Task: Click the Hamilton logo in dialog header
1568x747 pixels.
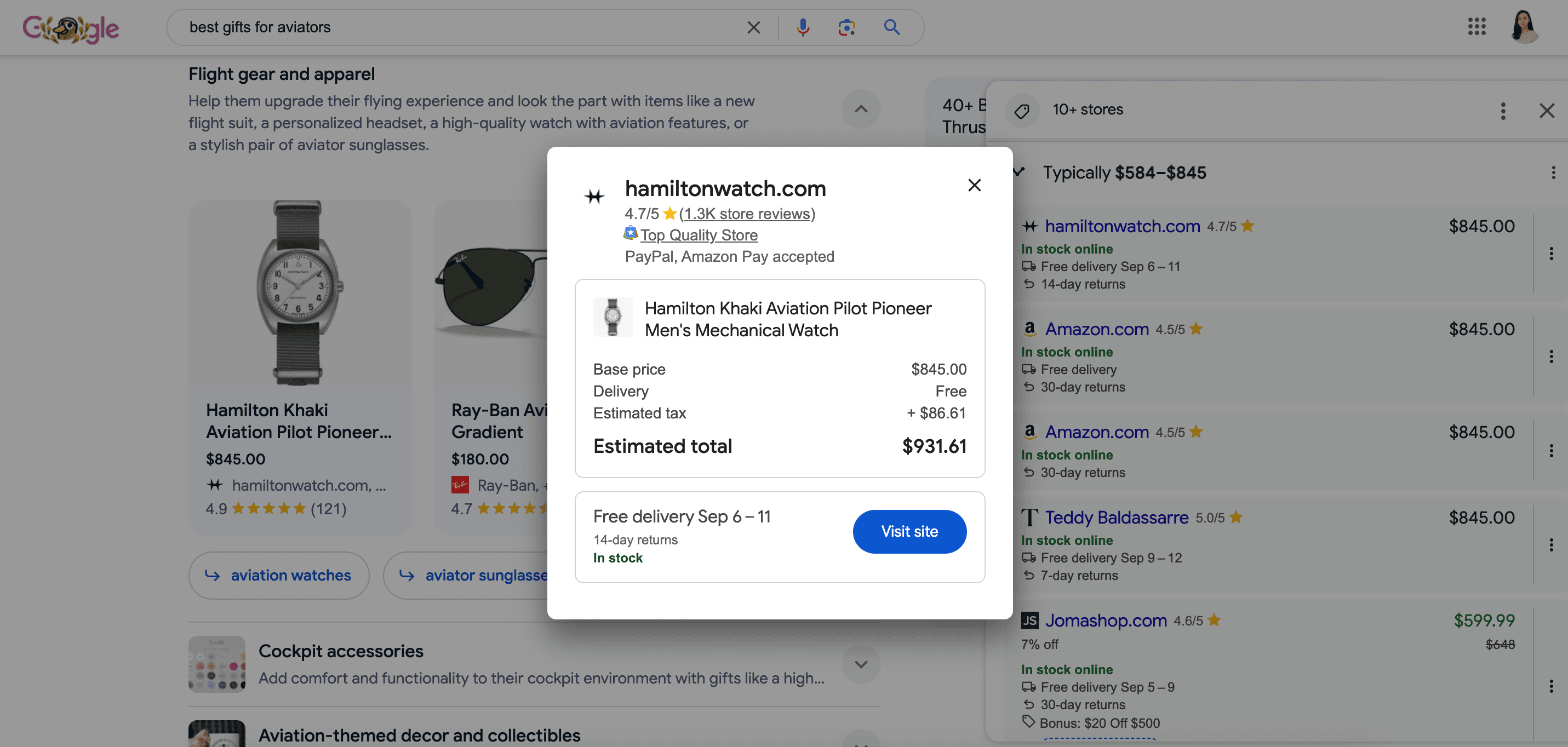Action: pos(594,197)
